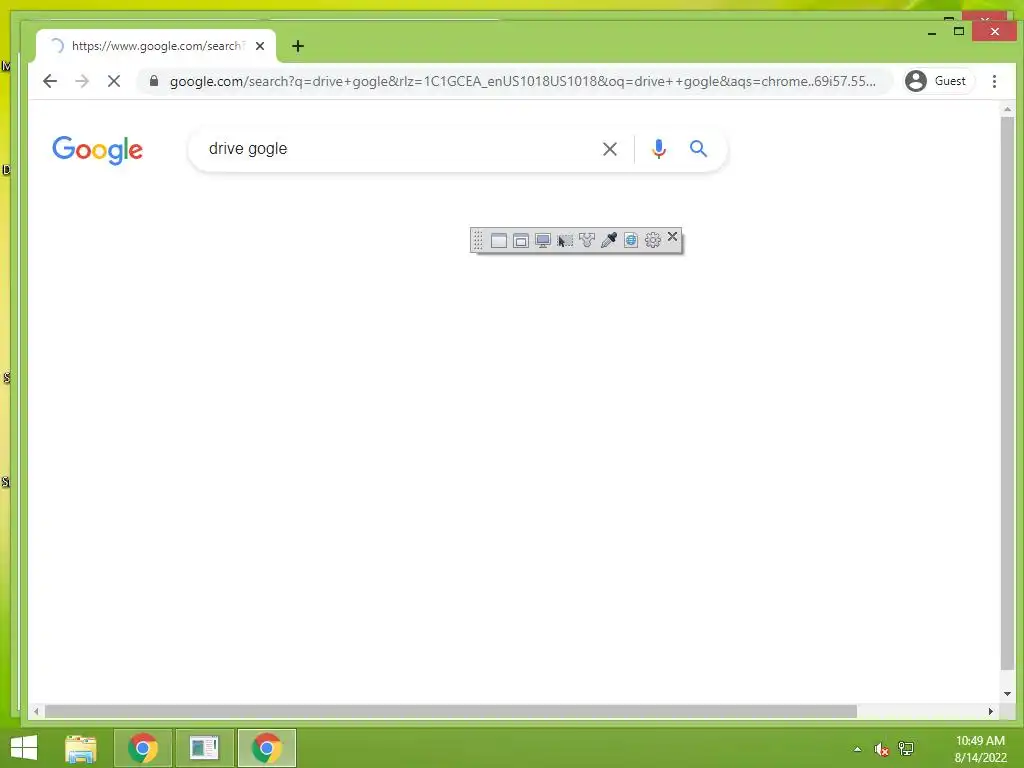Screen dimensions: 1024x768
Task: Open network status tray icon
Action: [x=906, y=749]
